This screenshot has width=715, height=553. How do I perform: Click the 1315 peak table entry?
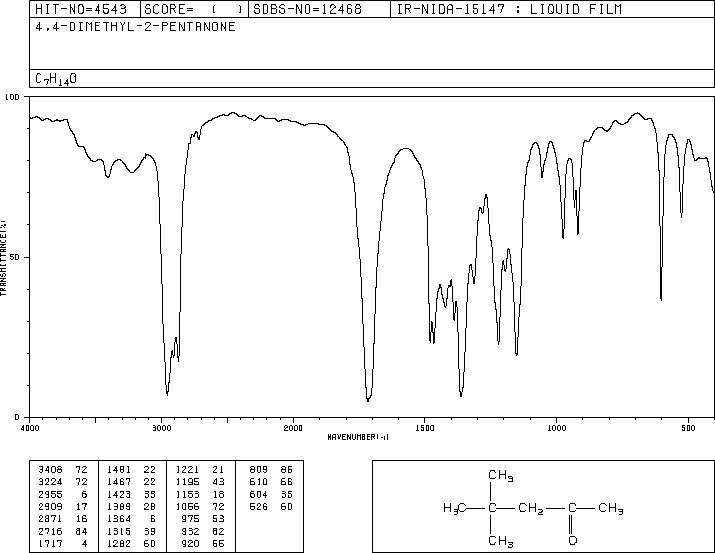point(119,531)
